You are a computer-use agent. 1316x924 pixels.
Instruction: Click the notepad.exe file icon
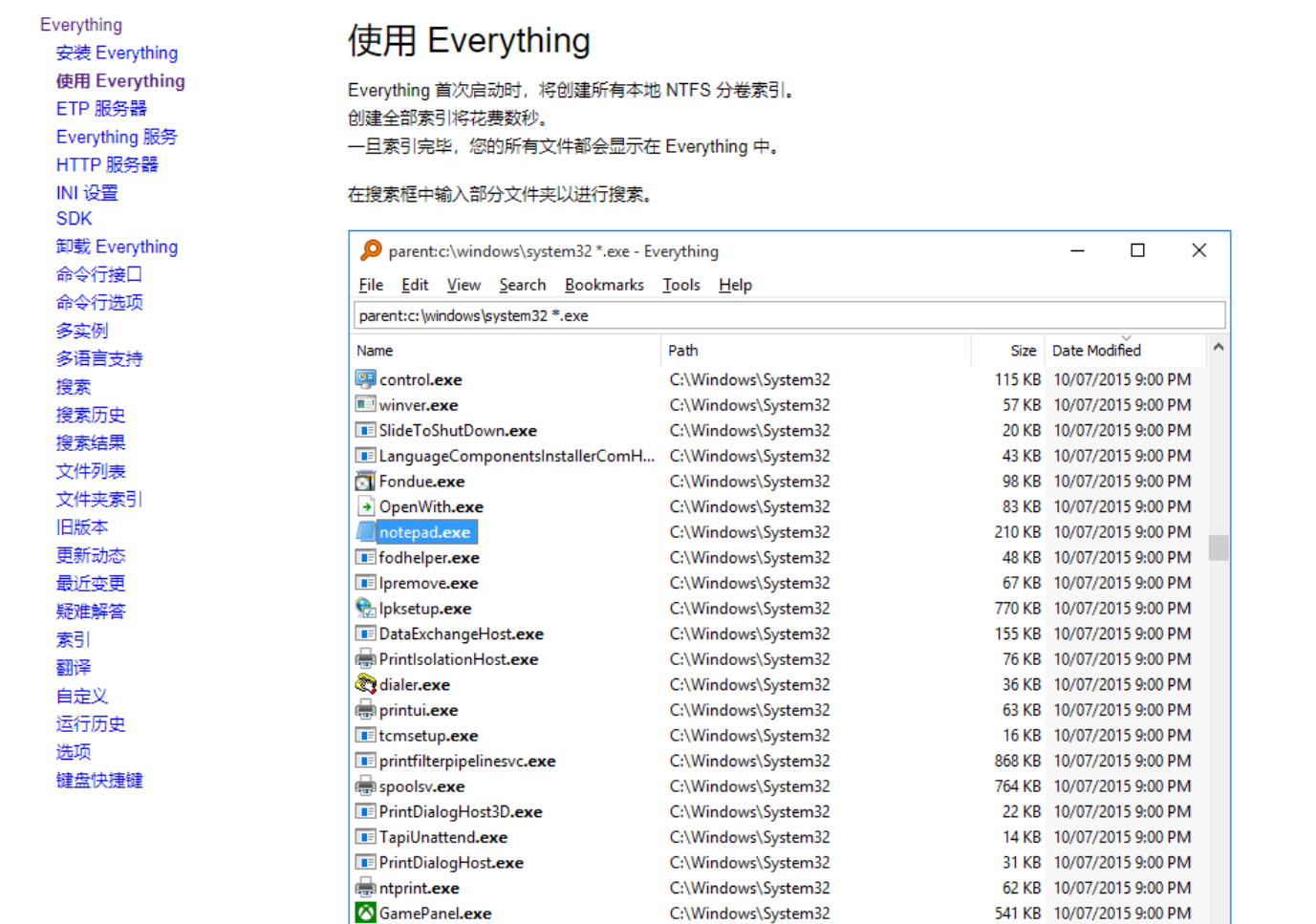click(366, 532)
